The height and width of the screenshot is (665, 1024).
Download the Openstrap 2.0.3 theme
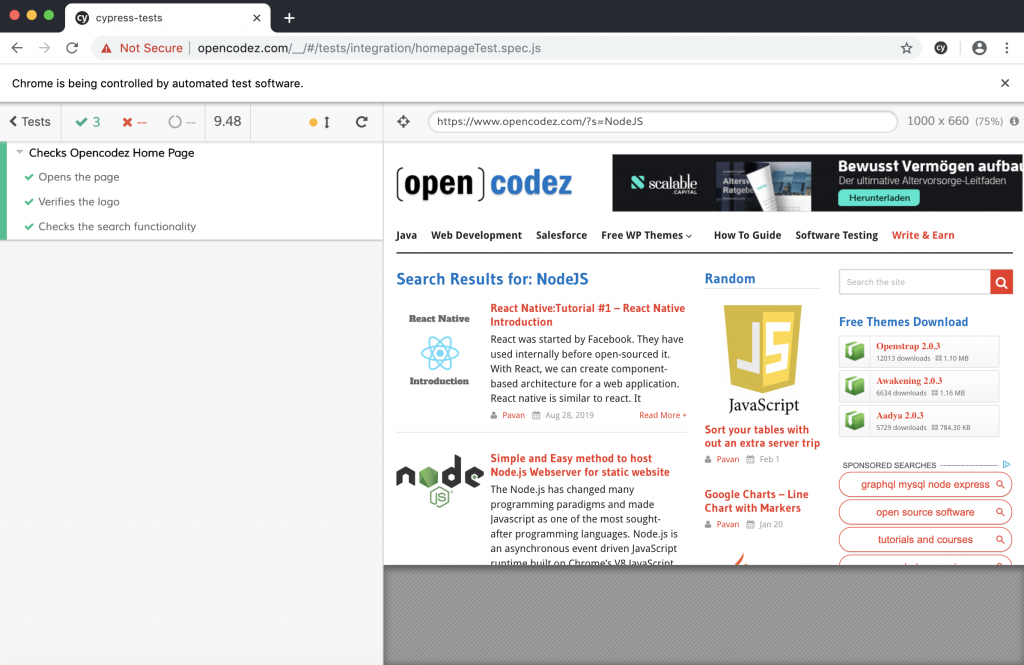click(908, 346)
